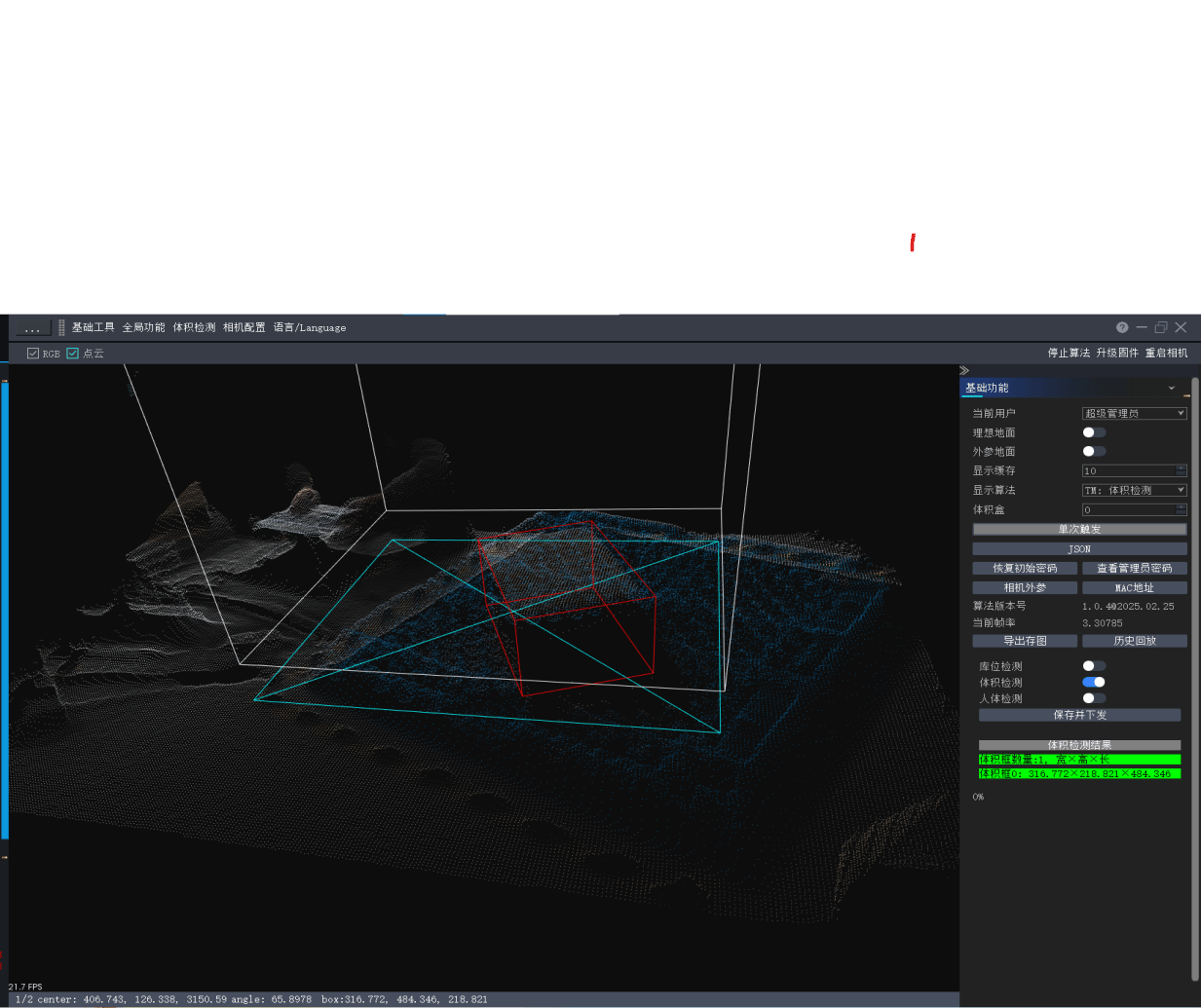
Task: Click 重启相机 in the toolbar
Action: [x=1166, y=353]
